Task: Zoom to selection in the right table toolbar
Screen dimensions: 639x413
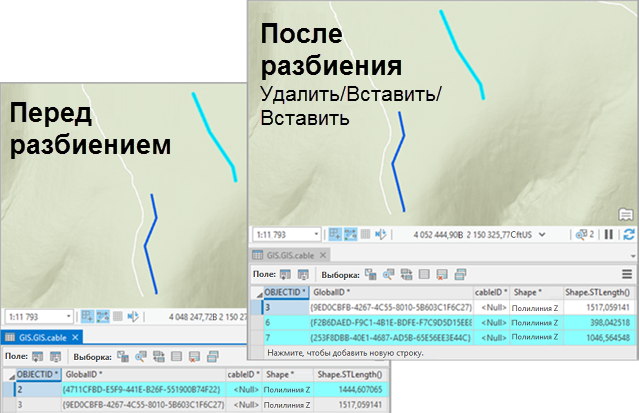Action: [387, 273]
